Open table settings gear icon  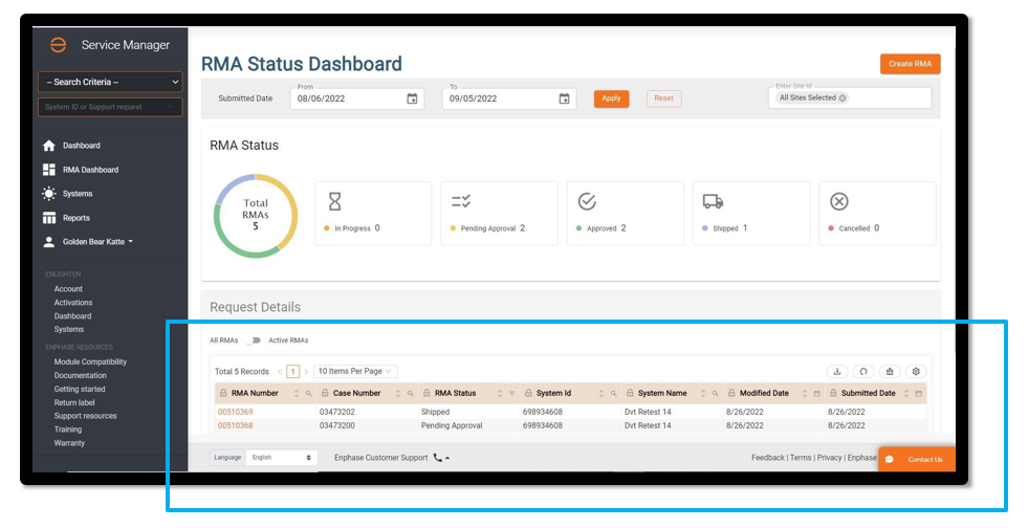(916, 371)
